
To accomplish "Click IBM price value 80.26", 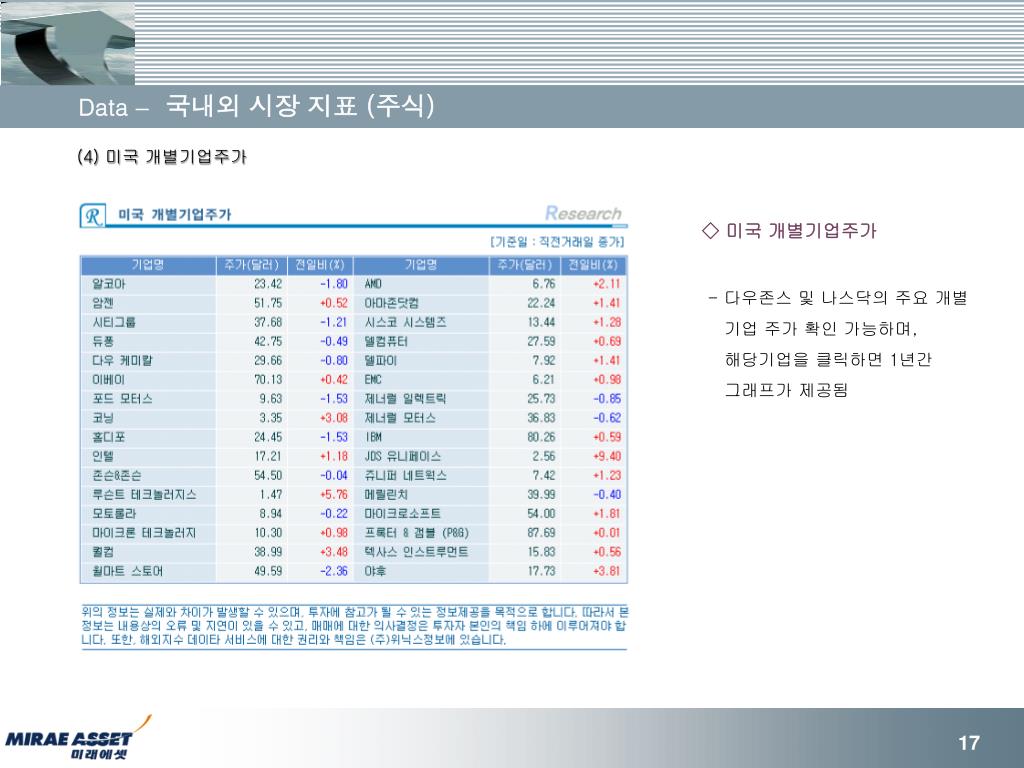I will [x=541, y=437].
